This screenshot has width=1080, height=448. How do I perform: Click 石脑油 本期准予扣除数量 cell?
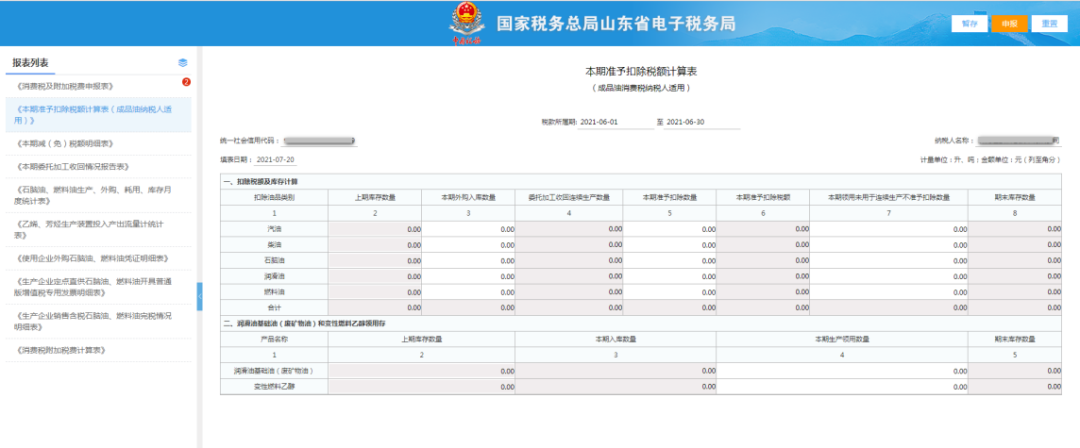[669, 260]
